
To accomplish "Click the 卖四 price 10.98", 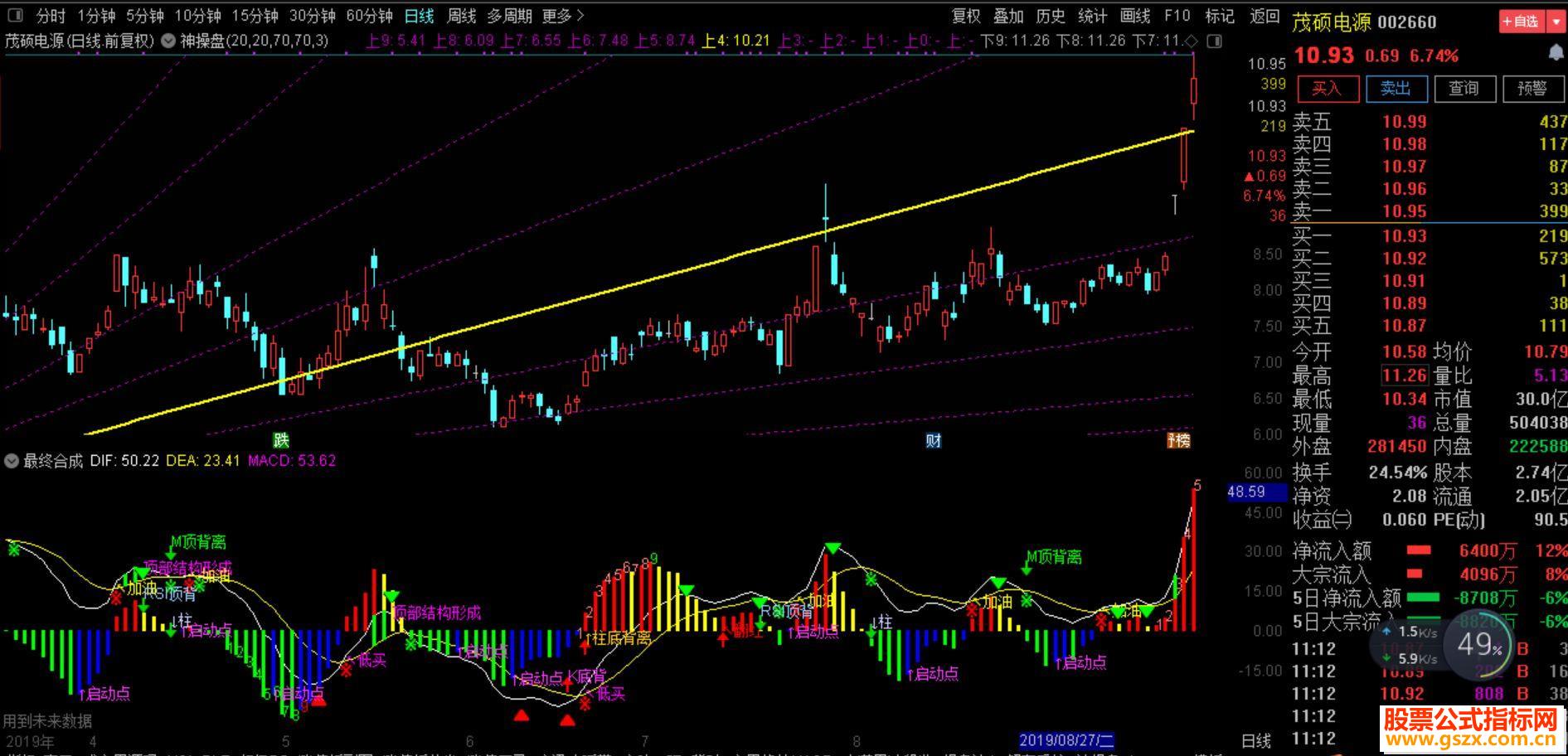I will pos(1404,144).
